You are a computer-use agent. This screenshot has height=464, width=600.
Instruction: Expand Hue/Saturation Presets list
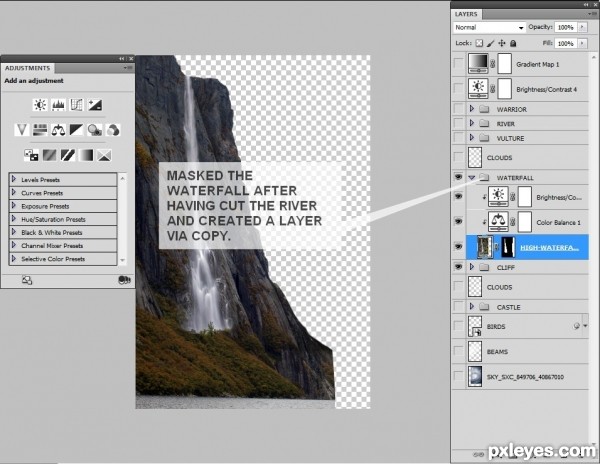tap(14, 219)
